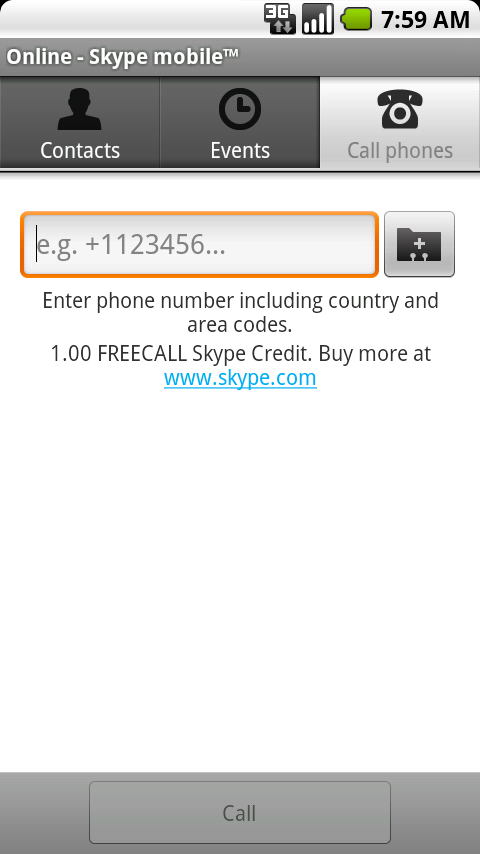Open the contact picker folder icon
Screen dimensions: 480x854
419,244
